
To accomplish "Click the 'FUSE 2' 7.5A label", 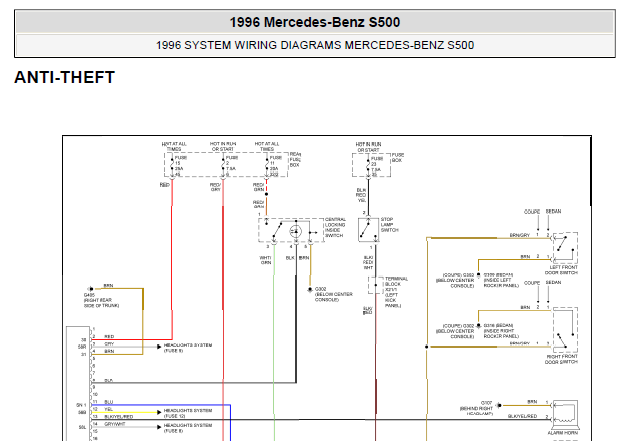I will click(232, 163).
